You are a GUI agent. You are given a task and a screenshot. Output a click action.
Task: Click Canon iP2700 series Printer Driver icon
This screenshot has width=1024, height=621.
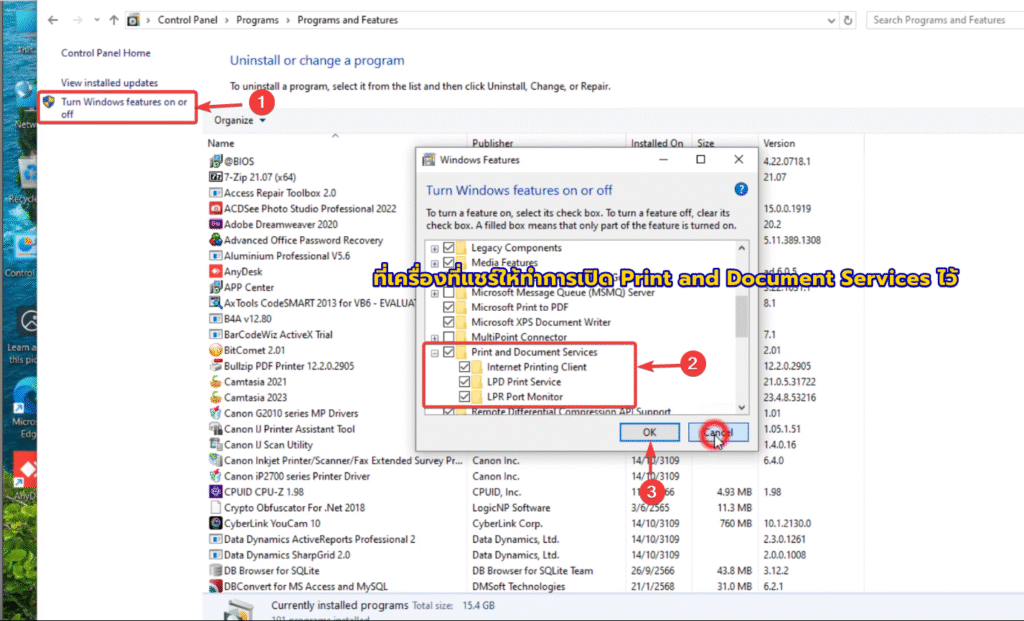216,476
